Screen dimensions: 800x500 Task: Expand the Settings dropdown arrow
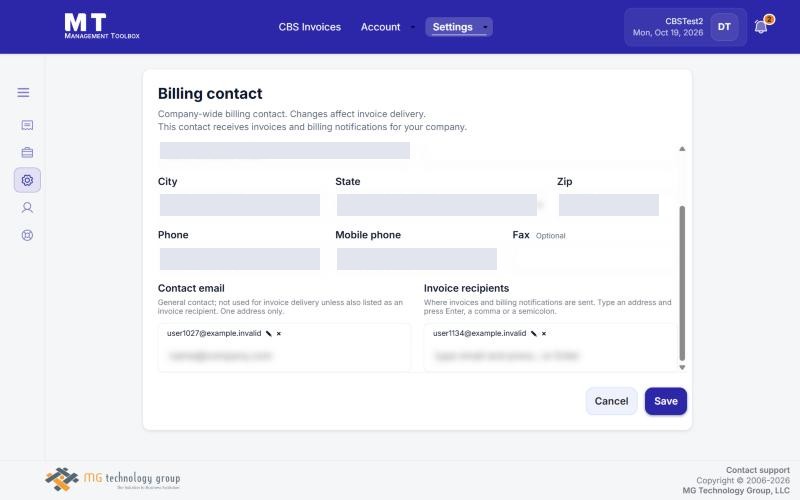[x=485, y=27]
